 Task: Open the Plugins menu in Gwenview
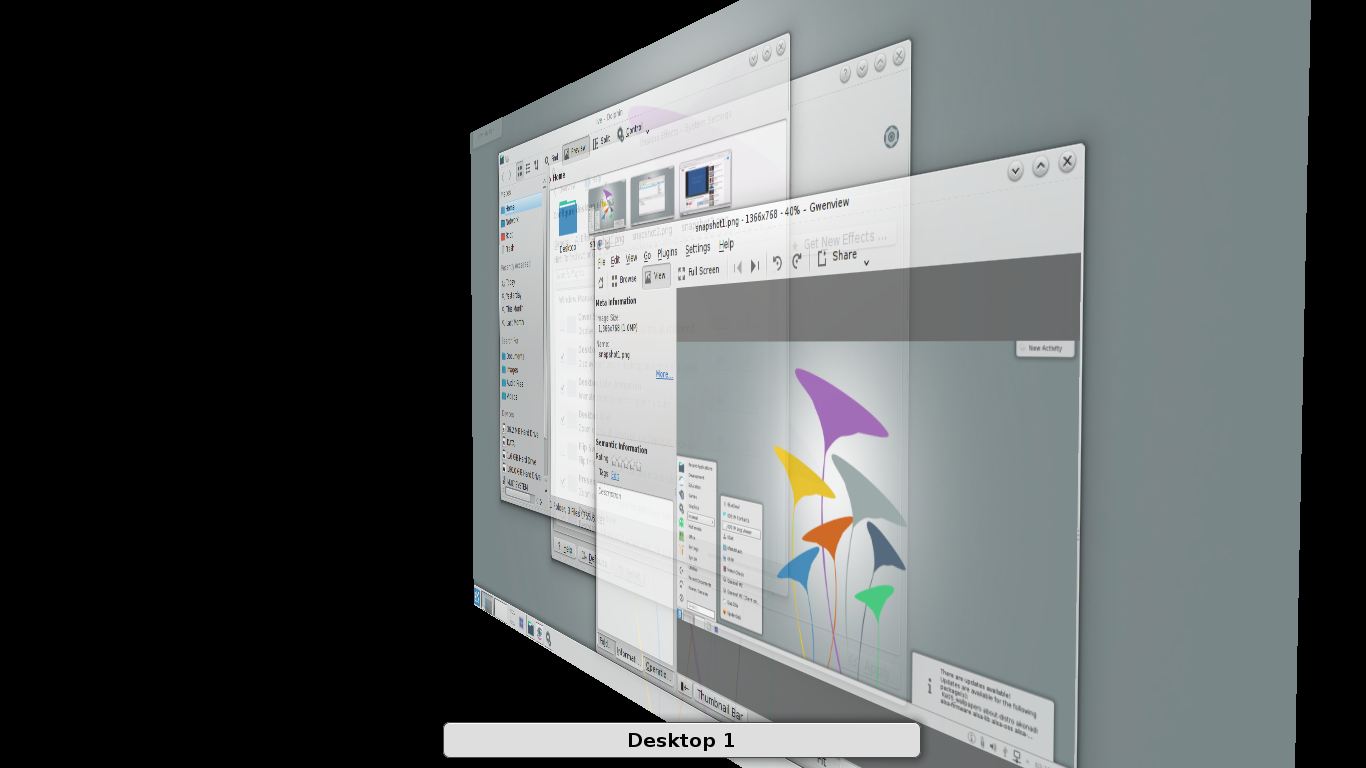click(x=667, y=253)
